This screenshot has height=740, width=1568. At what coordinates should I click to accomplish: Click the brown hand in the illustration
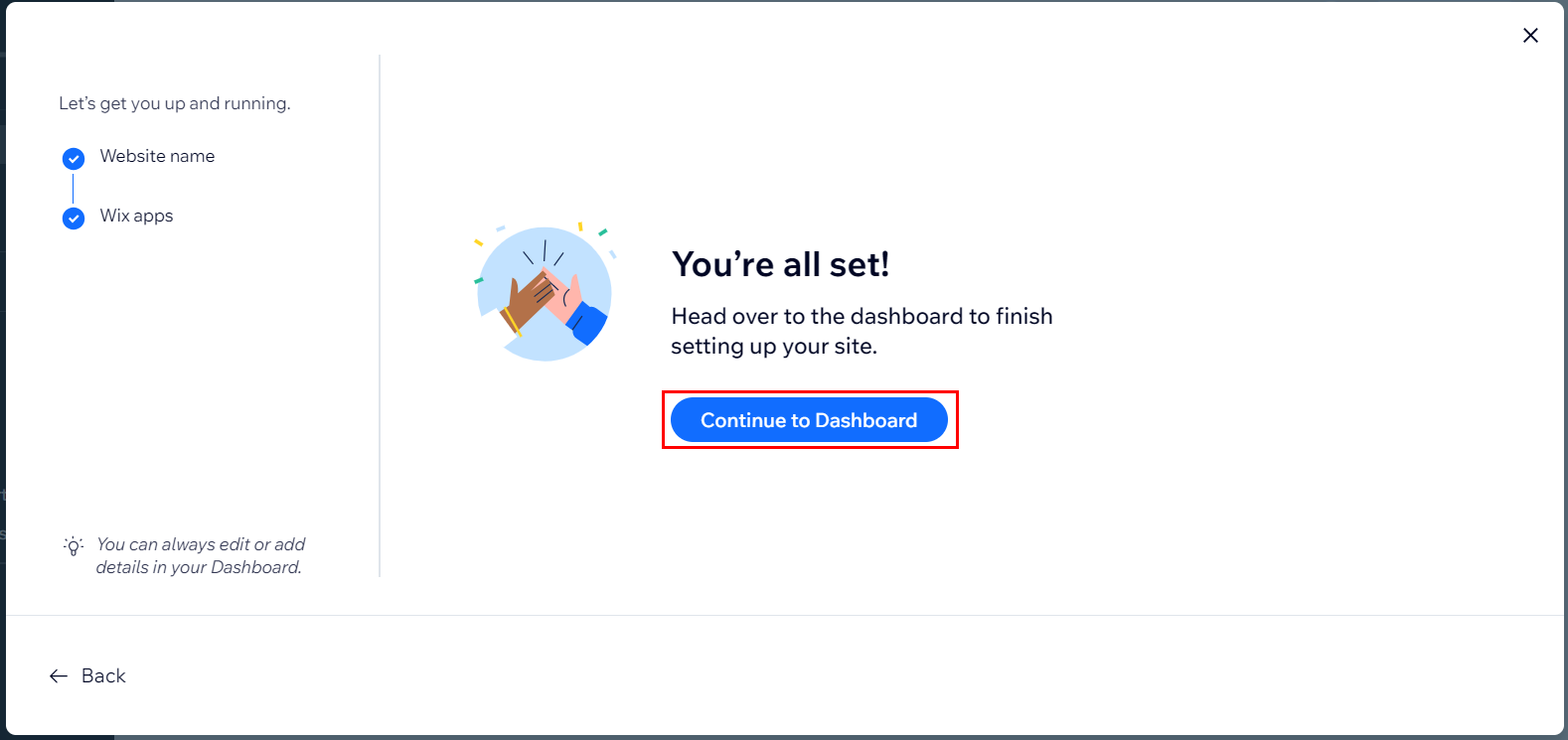tap(527, 303)
